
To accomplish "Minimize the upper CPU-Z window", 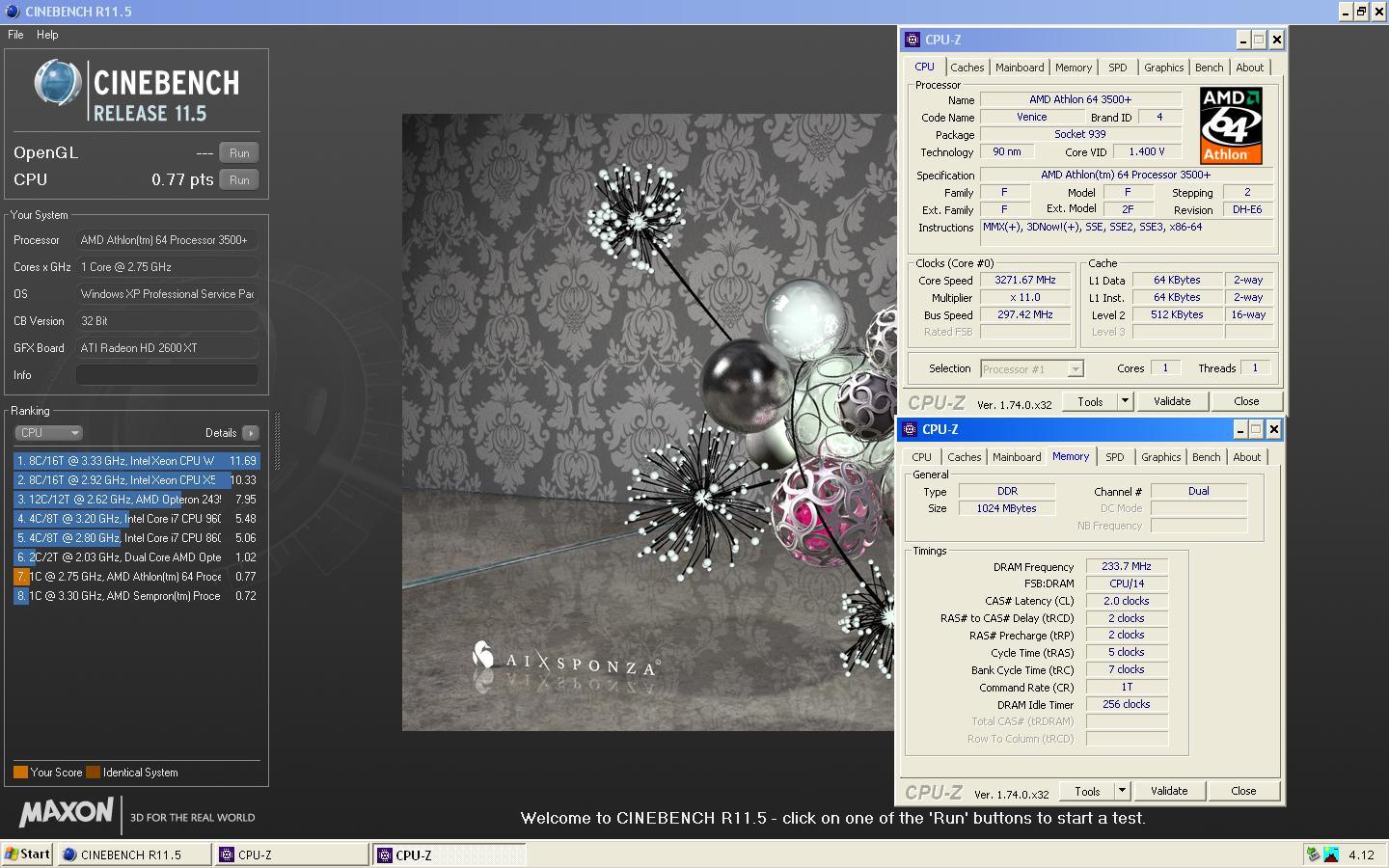I will point(1243,40).
